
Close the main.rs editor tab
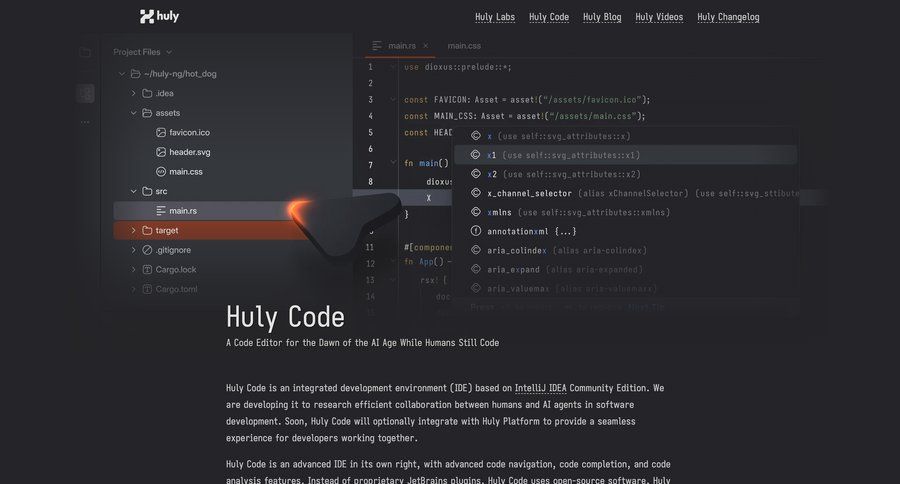pyautogui.click(x=425, y=46)
